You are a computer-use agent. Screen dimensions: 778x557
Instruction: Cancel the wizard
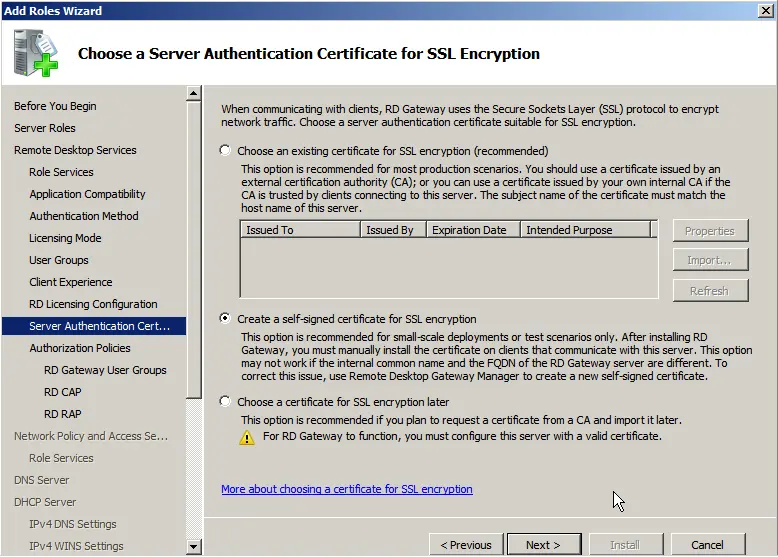[x=707, y=545]
